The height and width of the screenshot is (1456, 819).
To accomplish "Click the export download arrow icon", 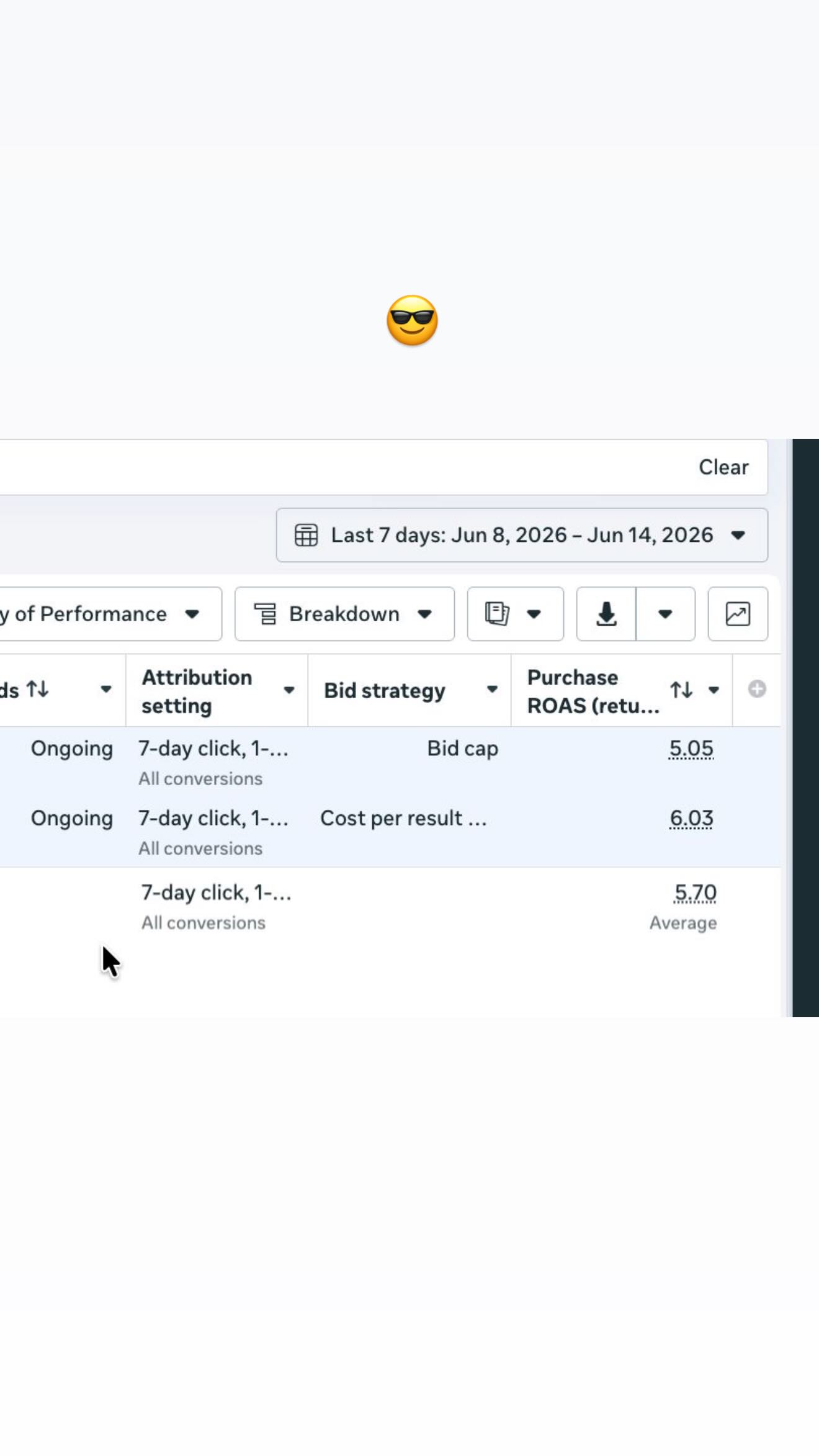I will click(606, 614).
